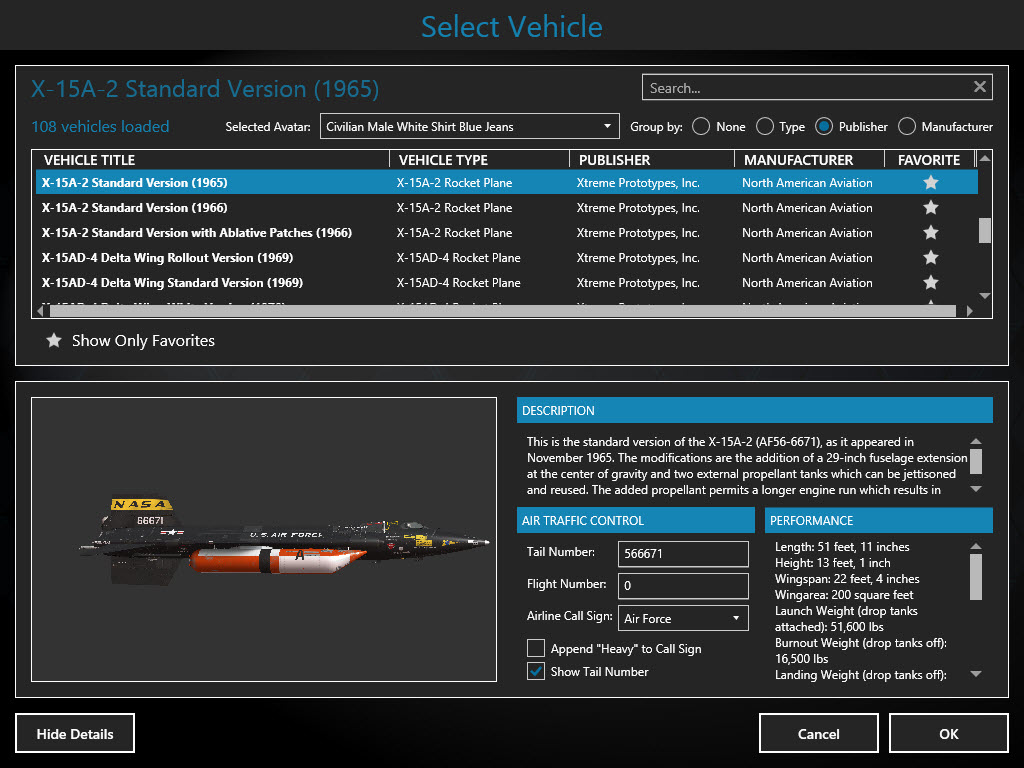Select Group by Manufacturer radio button
The image size is (1024, 768).
[906, 127]
